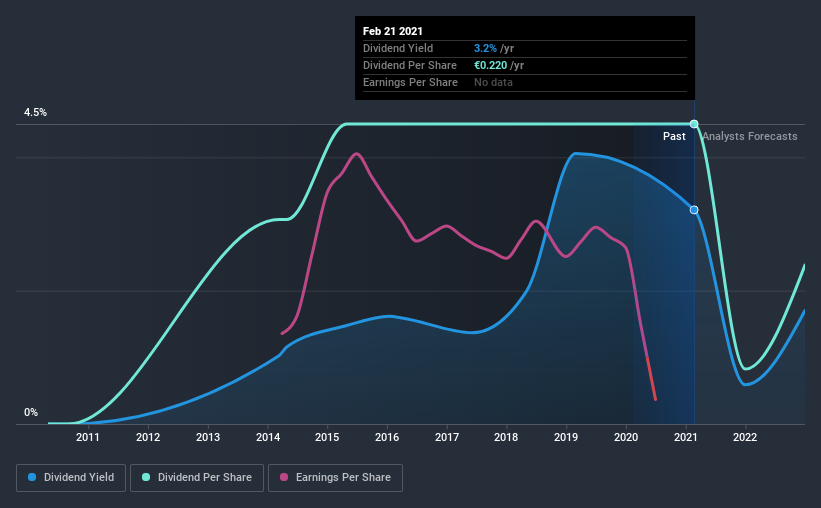Click the Feb 21 2021 tooltip header

[x=393, y=31]
